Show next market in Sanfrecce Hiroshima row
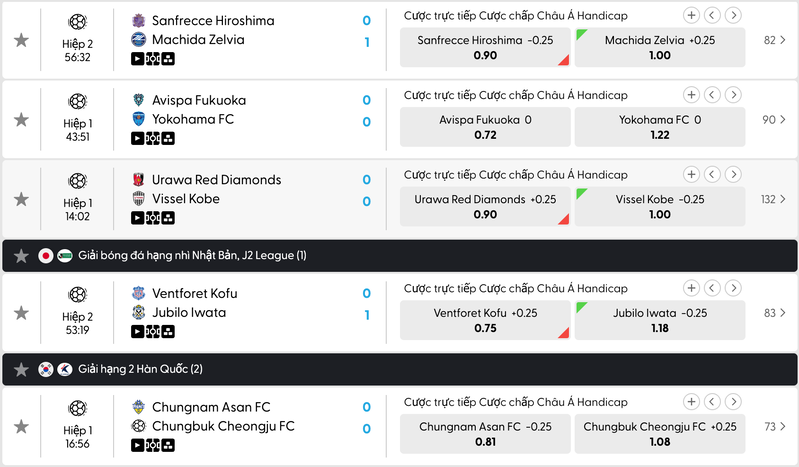This screenshot has height=467, width=799. click(x=733, y=15)
